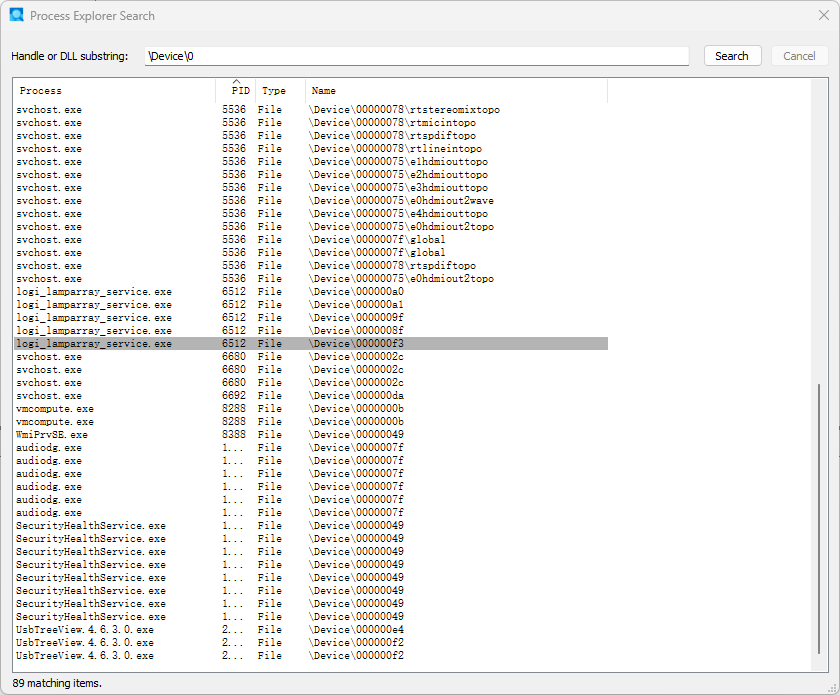Select UsbTreeView row with \Device\000000e4
This screenshot has height=695, width=840.
tap(311, 630)
